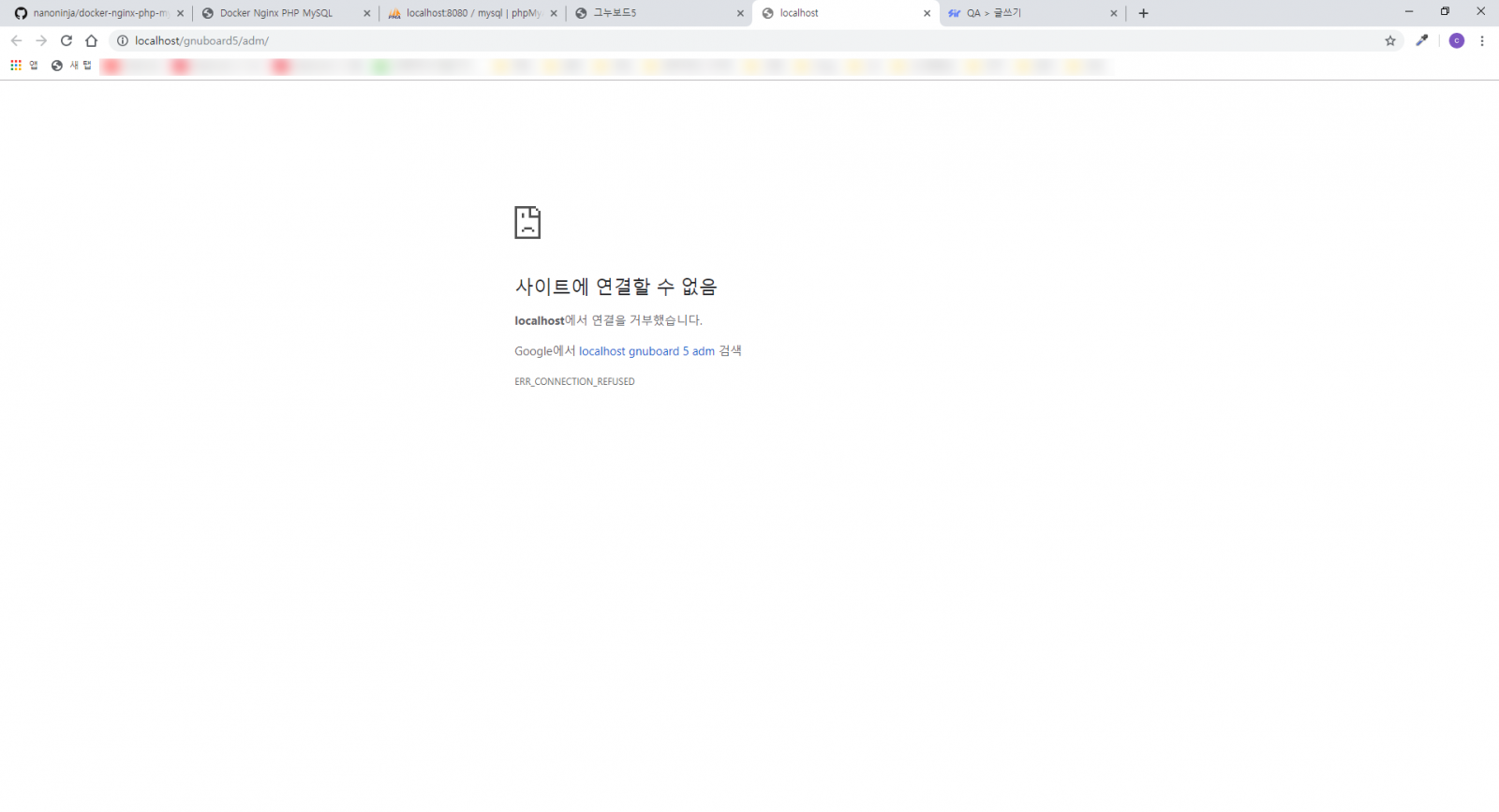This screenshot has width=1499, height=812.
Task: Open the Apps shortcut in bookmarks bar
Action: [x=23, y=66]
